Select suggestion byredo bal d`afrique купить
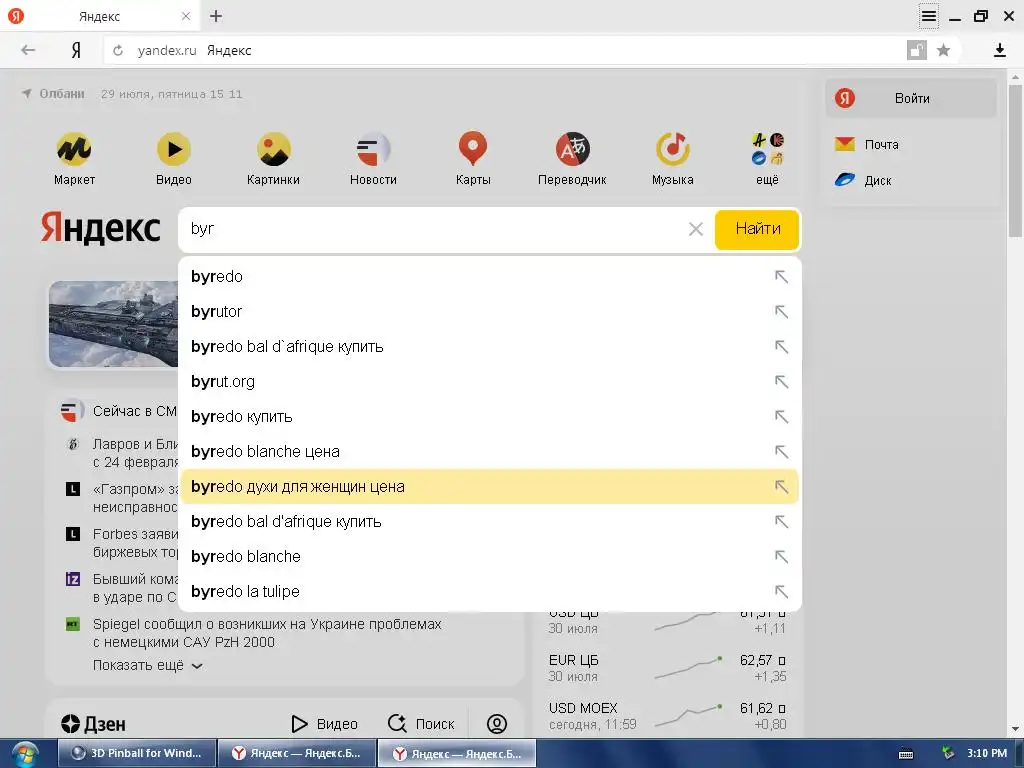The width and height of the screenshot is (1024, 768). 489,347
